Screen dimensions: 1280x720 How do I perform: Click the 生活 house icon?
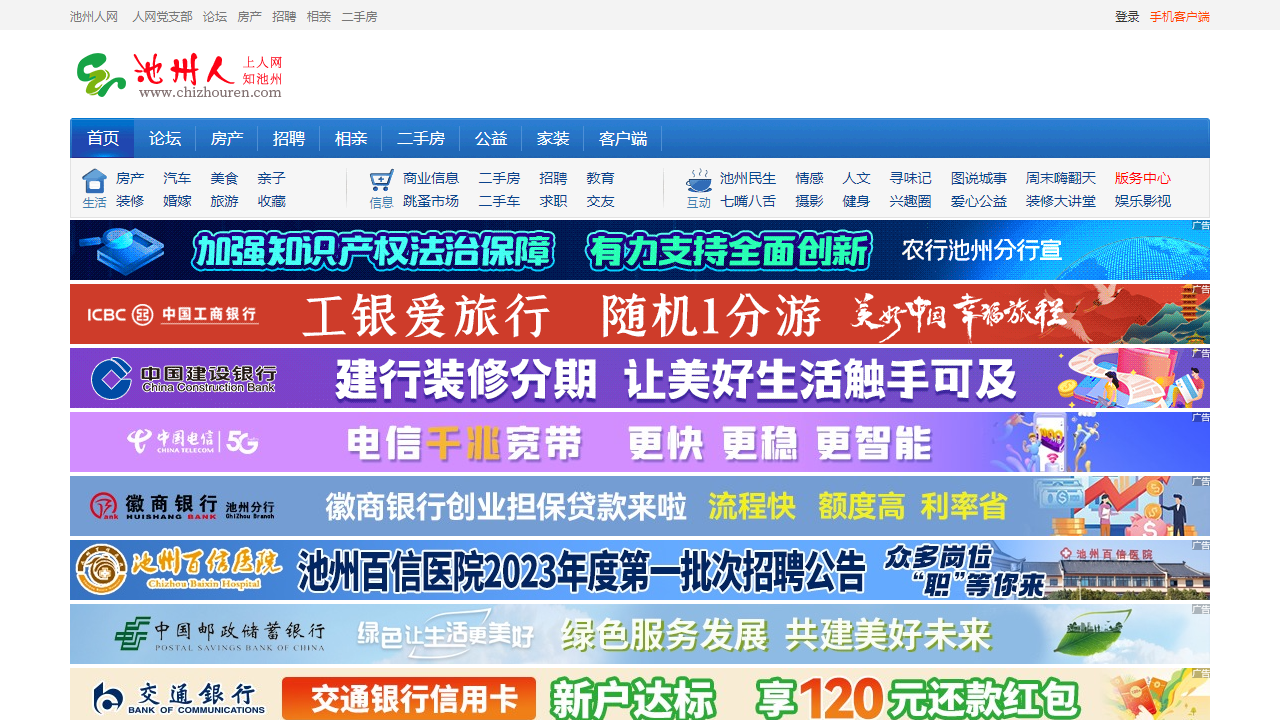[x=94, y=180]
